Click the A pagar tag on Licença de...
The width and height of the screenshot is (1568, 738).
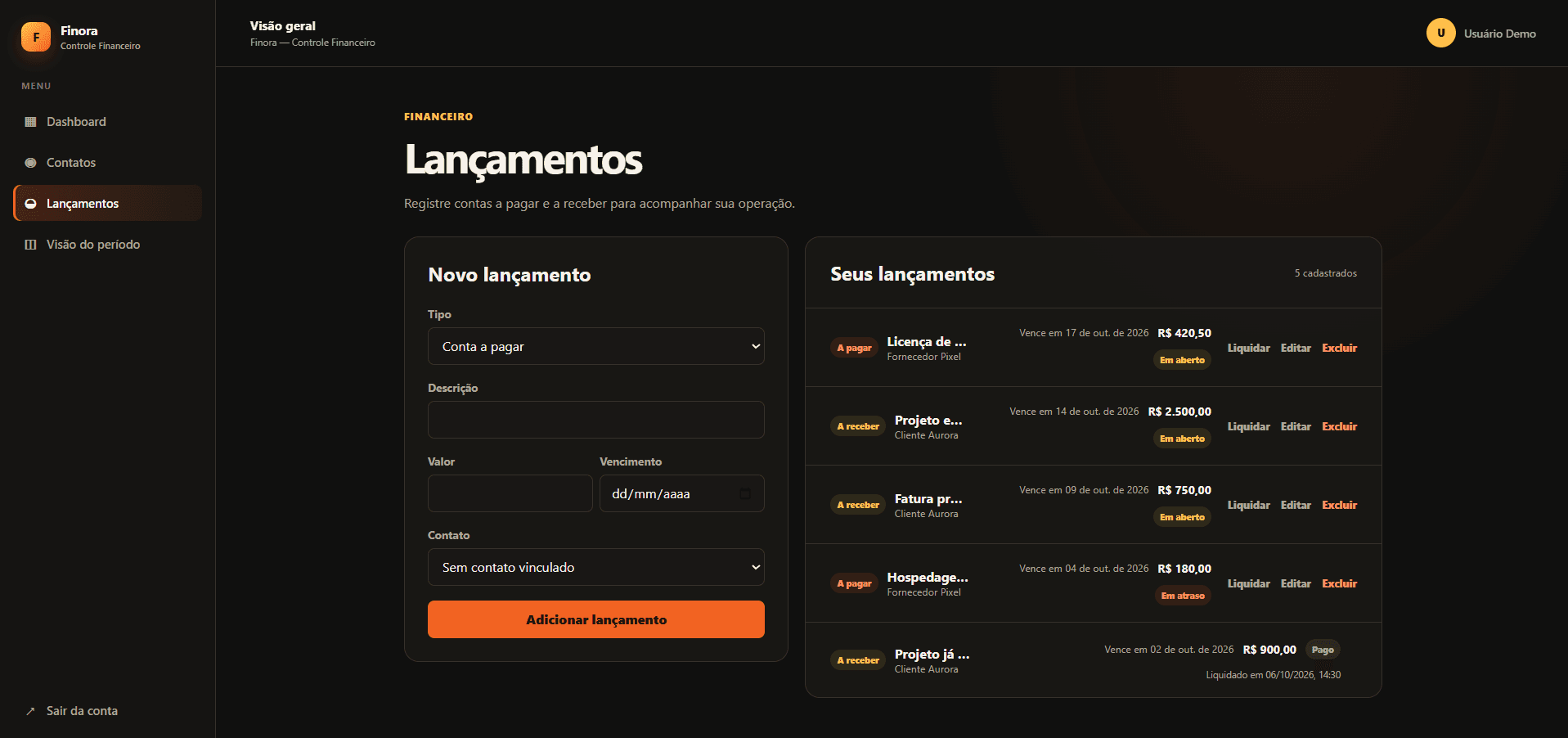click(854, 348)
